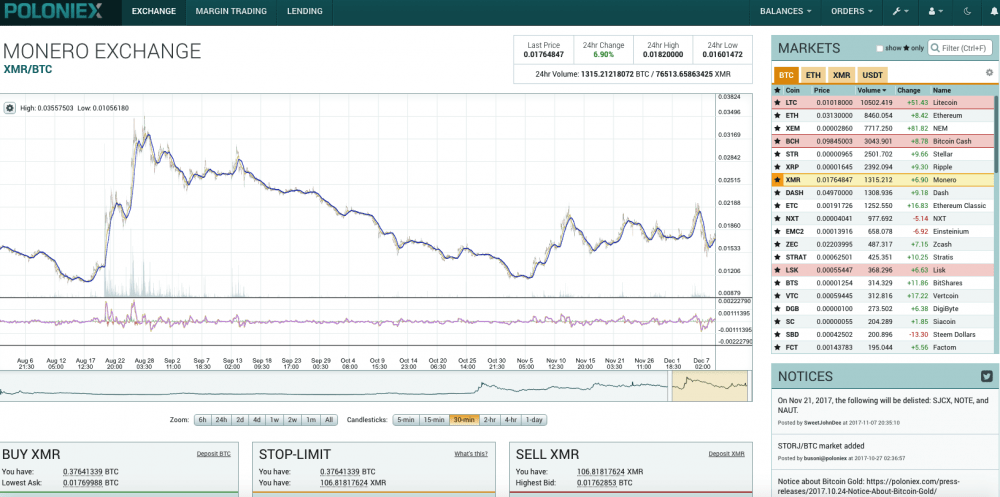The height and width of the screenshot is (497, 1000).
Task: Star the LSK Lisk row
Action: tap(777, 270)
